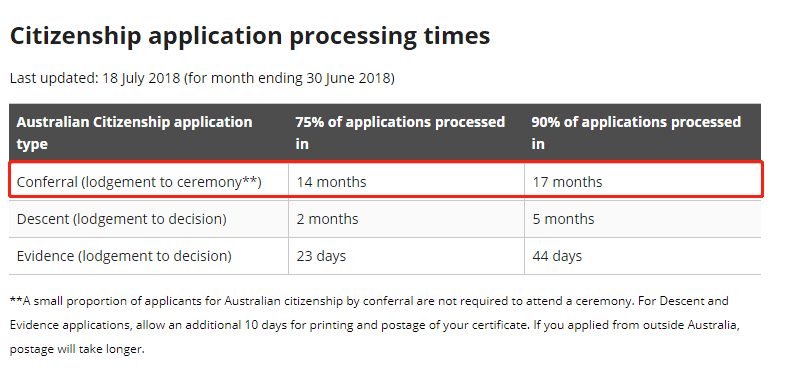Click the 44 days cell
The height and width of the screenshot is (372, 800).
pyautogui.click(x=642, y=256)
